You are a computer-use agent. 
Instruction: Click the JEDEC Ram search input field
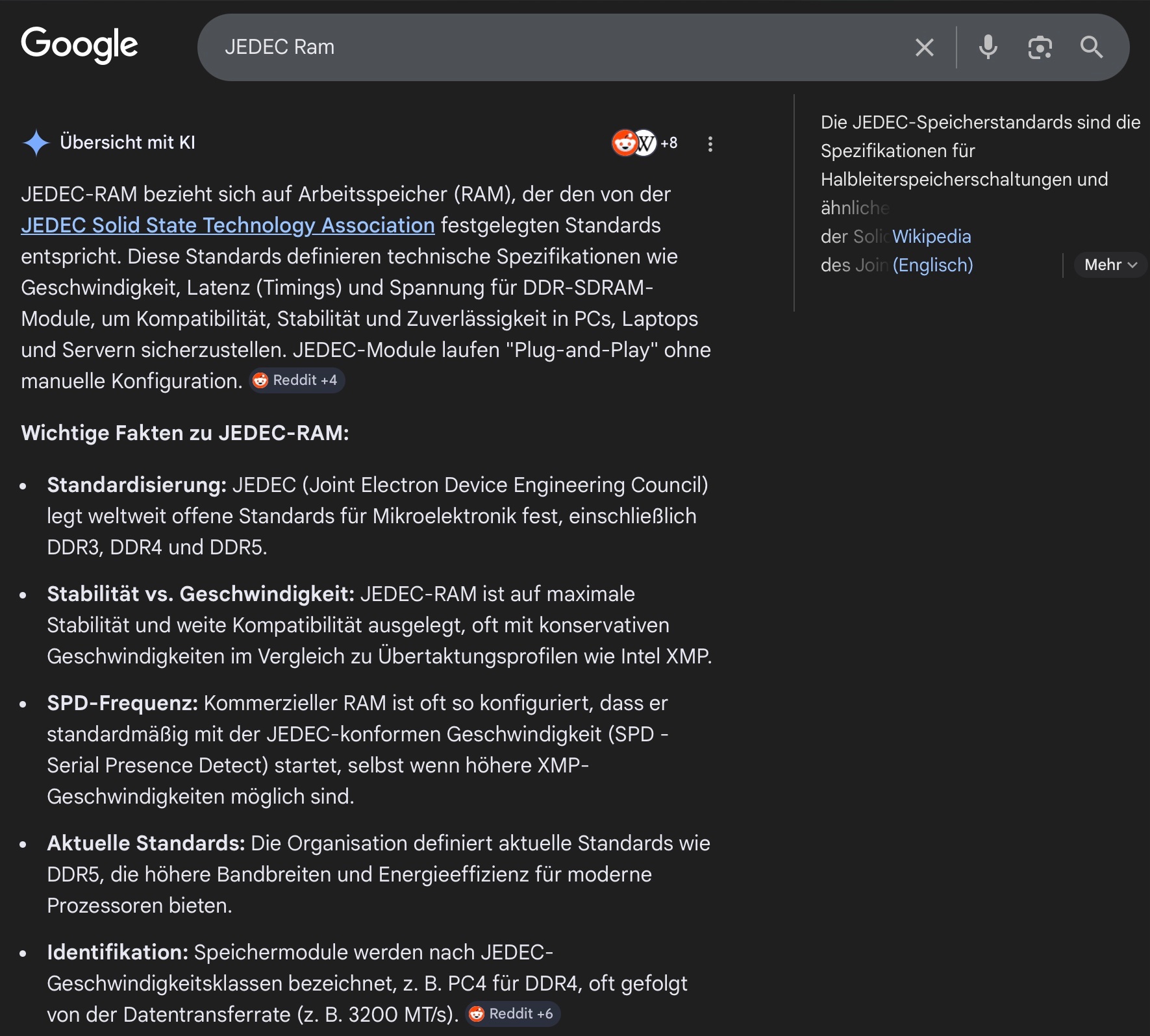[x=558, y=47]
